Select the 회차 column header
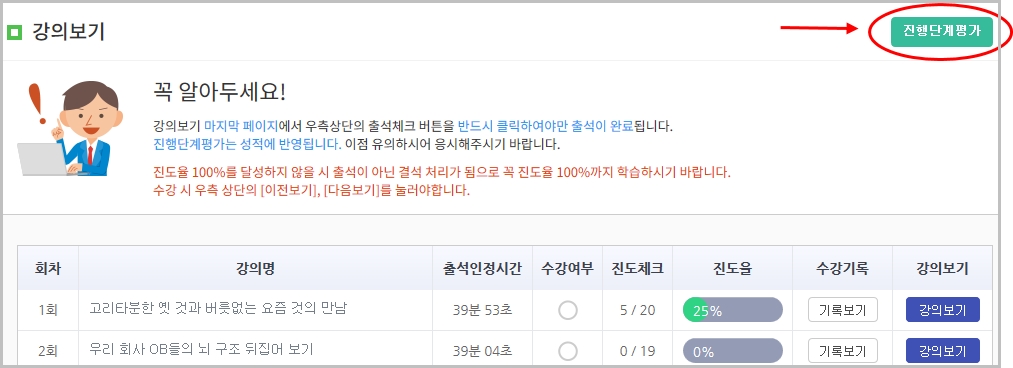This screenshot has width=1013, height=368. (x=48, y=269)
